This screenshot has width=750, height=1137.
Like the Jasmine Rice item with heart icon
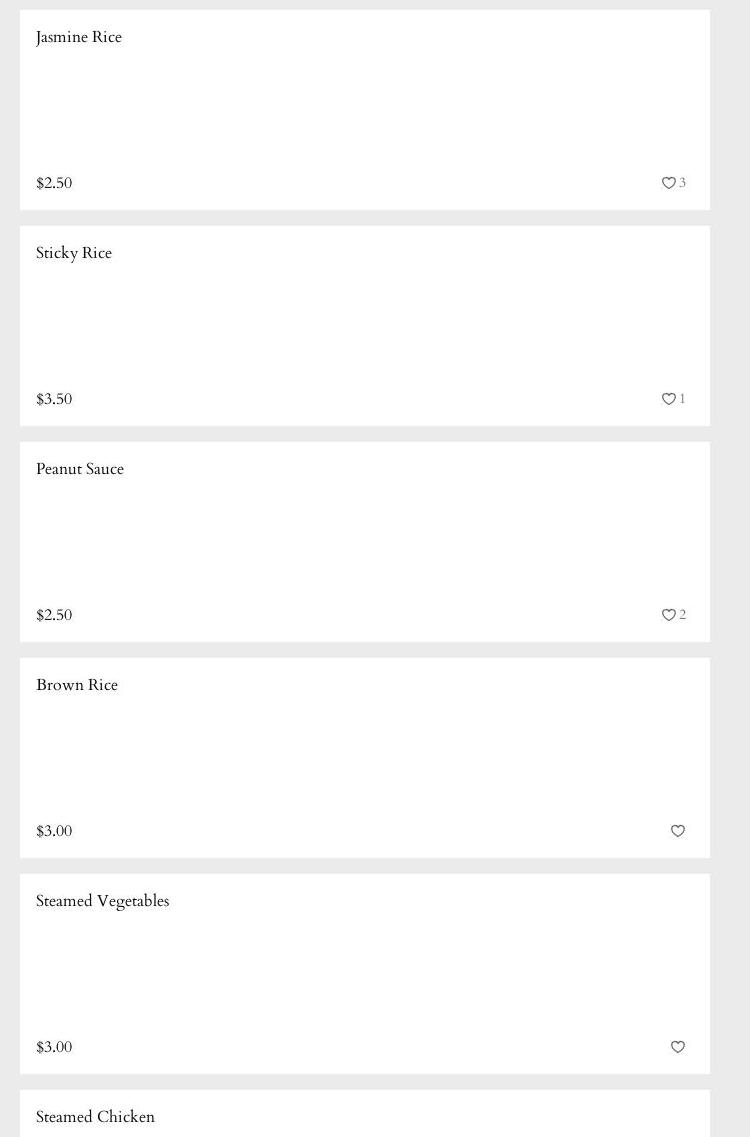point(668,183)
